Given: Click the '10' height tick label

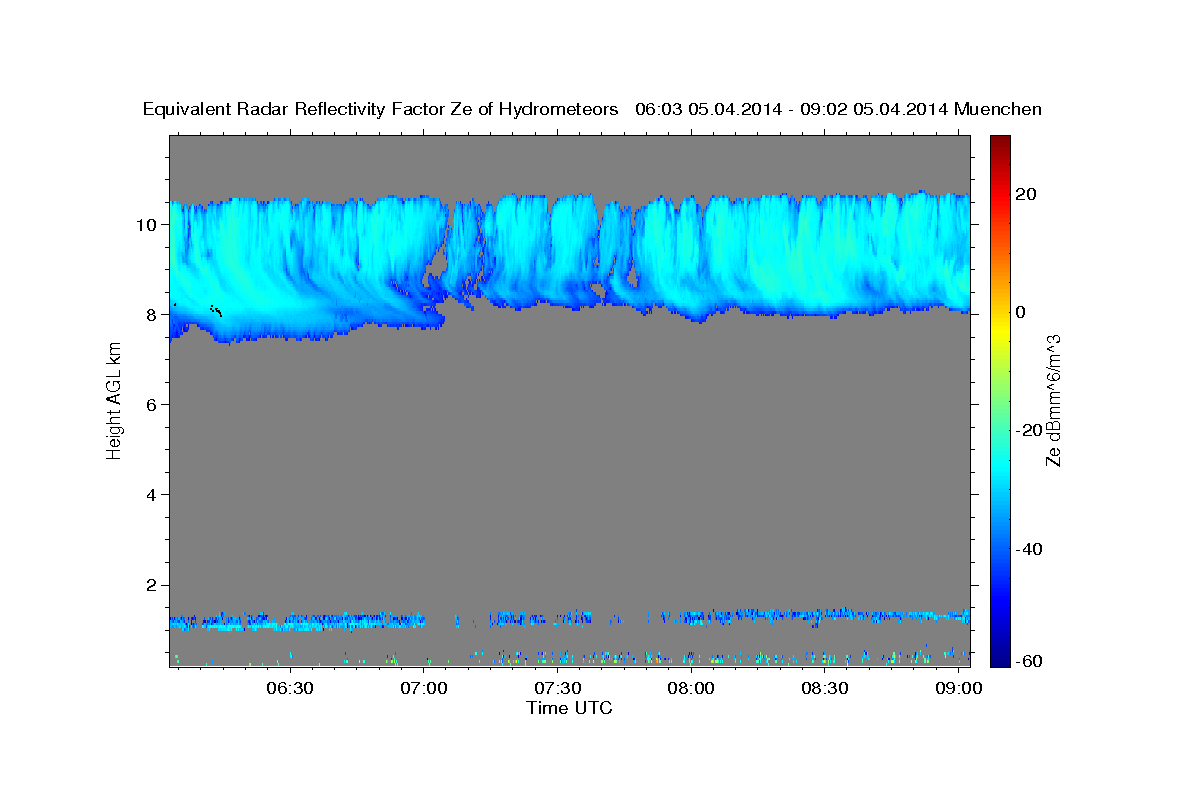Looking at the screenshot, I should pyautogui.click(x=148, y=224).
